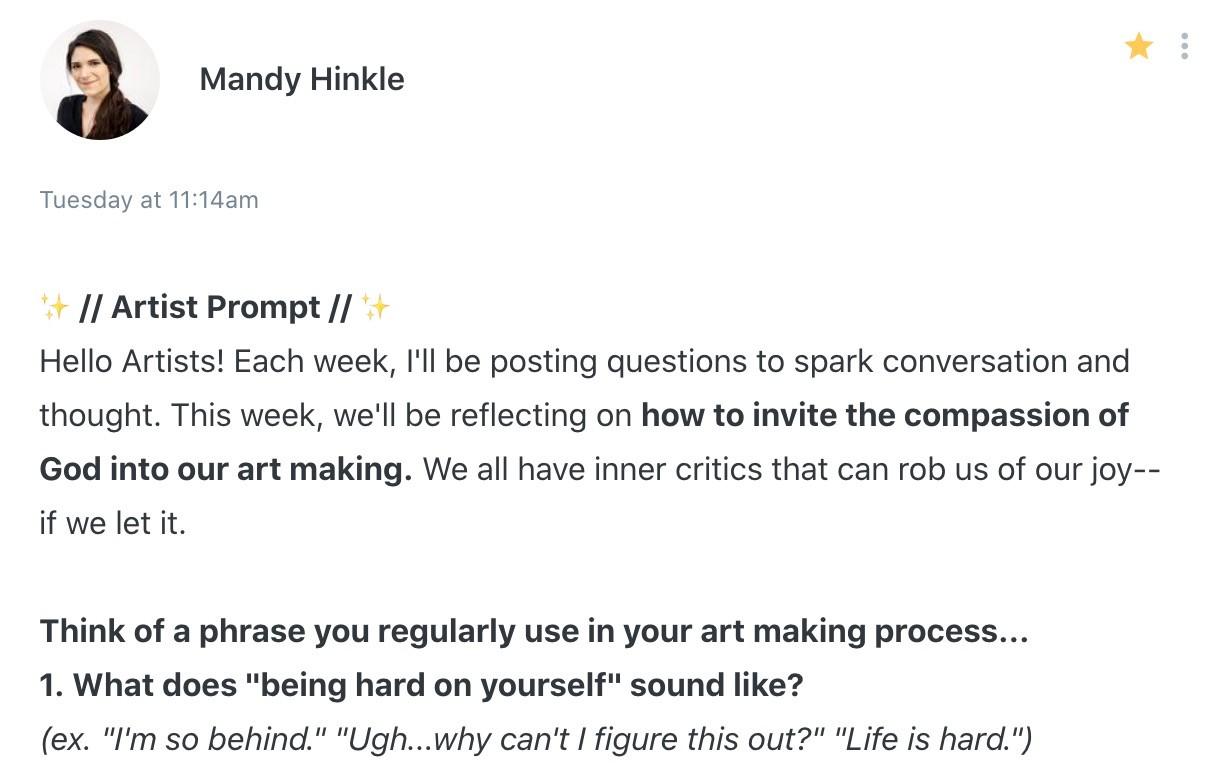Select the Hello Artists! greeting
1222x782 pixels.
(x=132, y=361)
